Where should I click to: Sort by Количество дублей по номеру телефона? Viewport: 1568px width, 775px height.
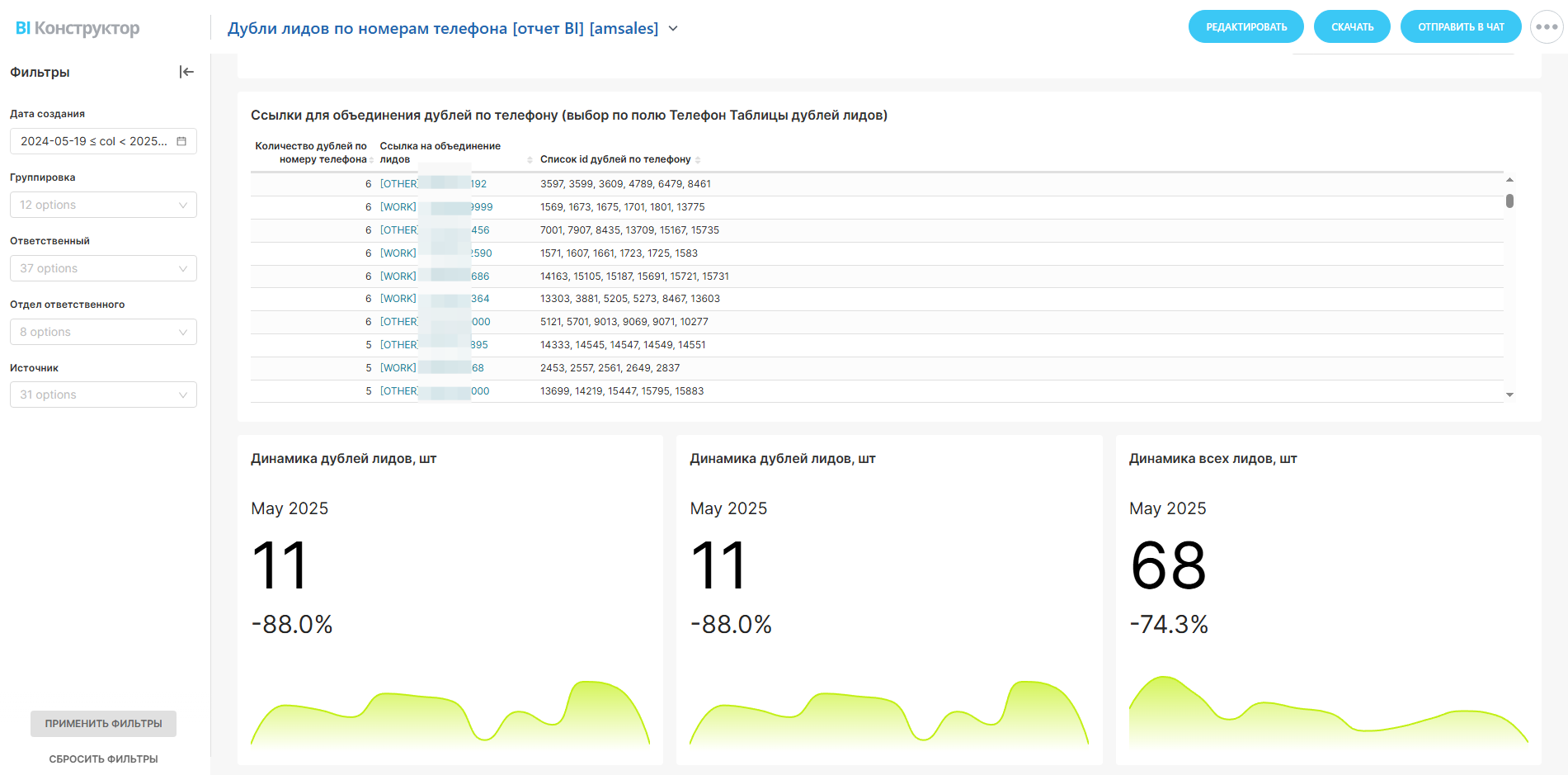[371, 159]
